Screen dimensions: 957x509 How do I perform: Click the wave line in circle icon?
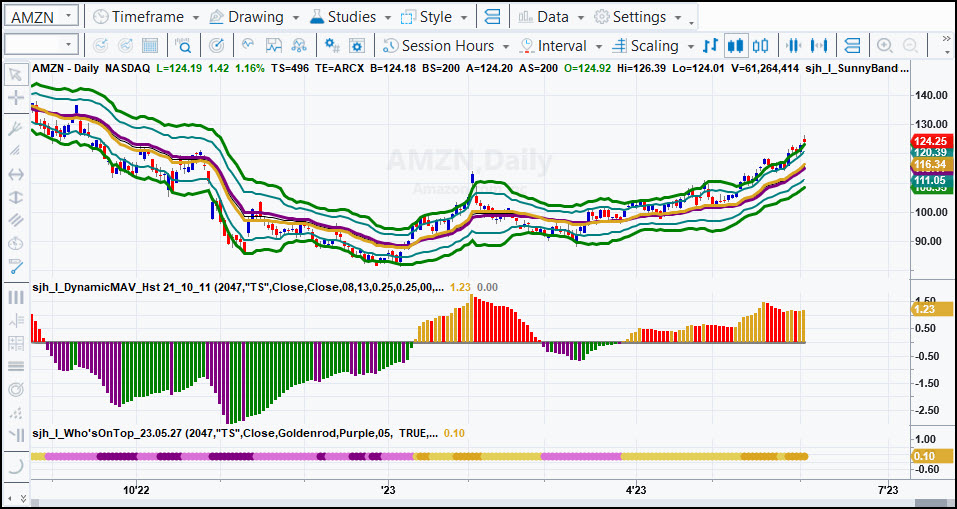pyautogui.click(x=248, y=45)
